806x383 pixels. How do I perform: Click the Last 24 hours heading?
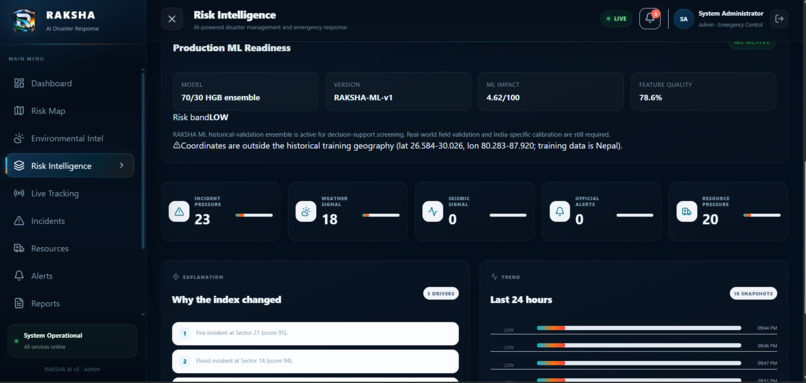coord(521,300)
